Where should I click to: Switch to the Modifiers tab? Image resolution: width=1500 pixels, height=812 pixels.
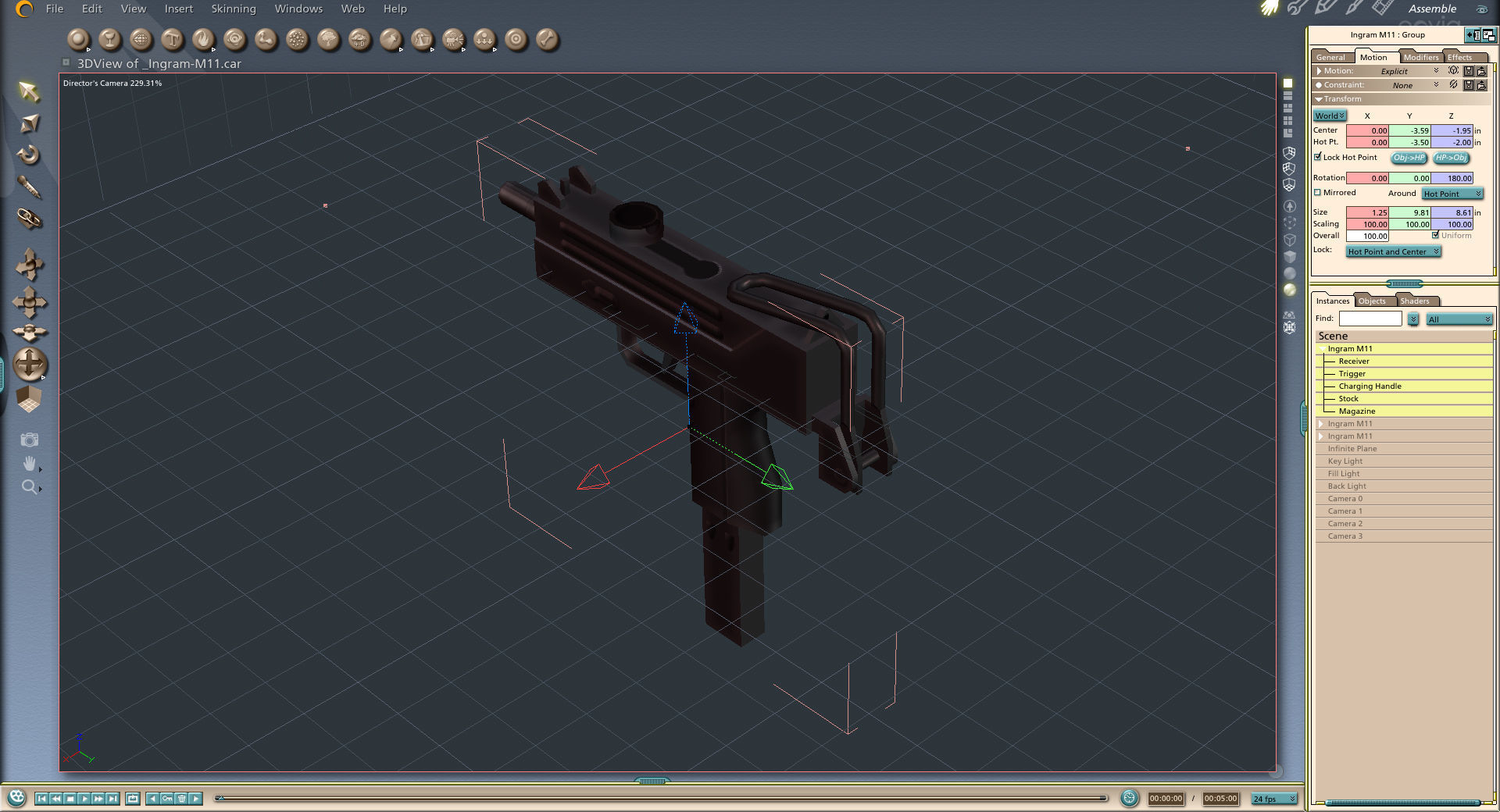pos(1420,57)
